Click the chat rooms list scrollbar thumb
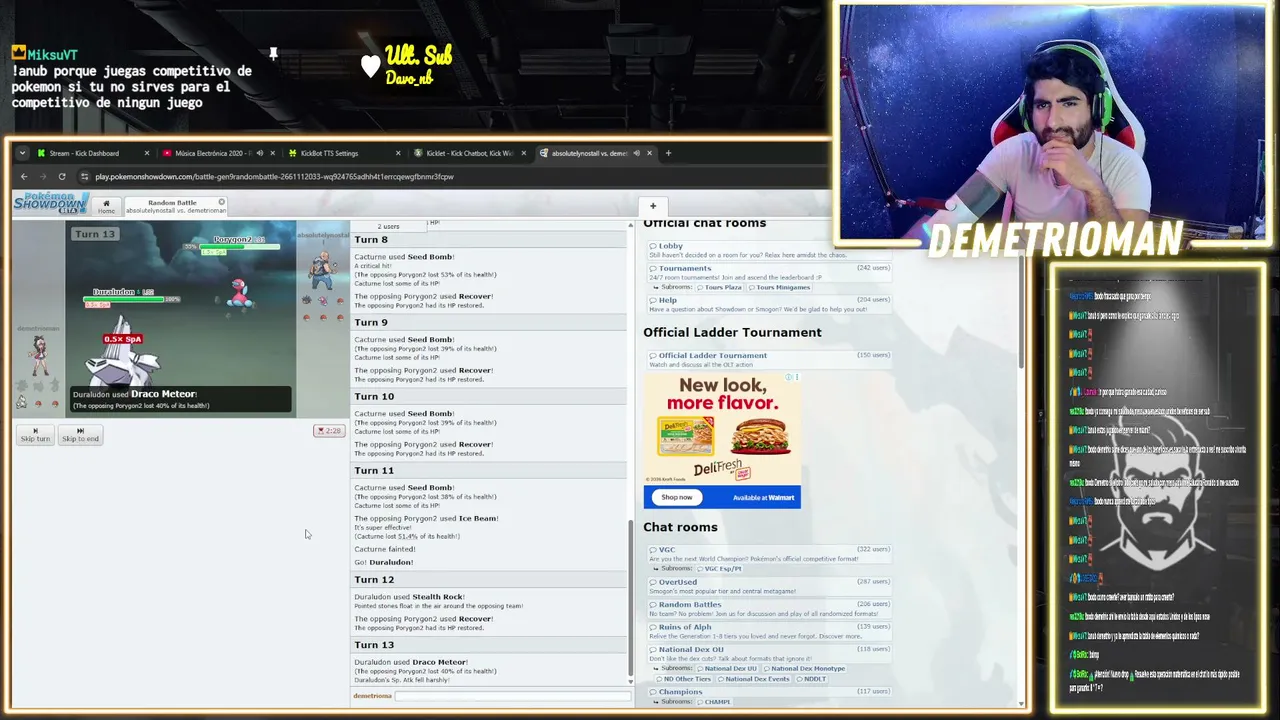Screen dimensions: 1280x720 pos(1021,312)
